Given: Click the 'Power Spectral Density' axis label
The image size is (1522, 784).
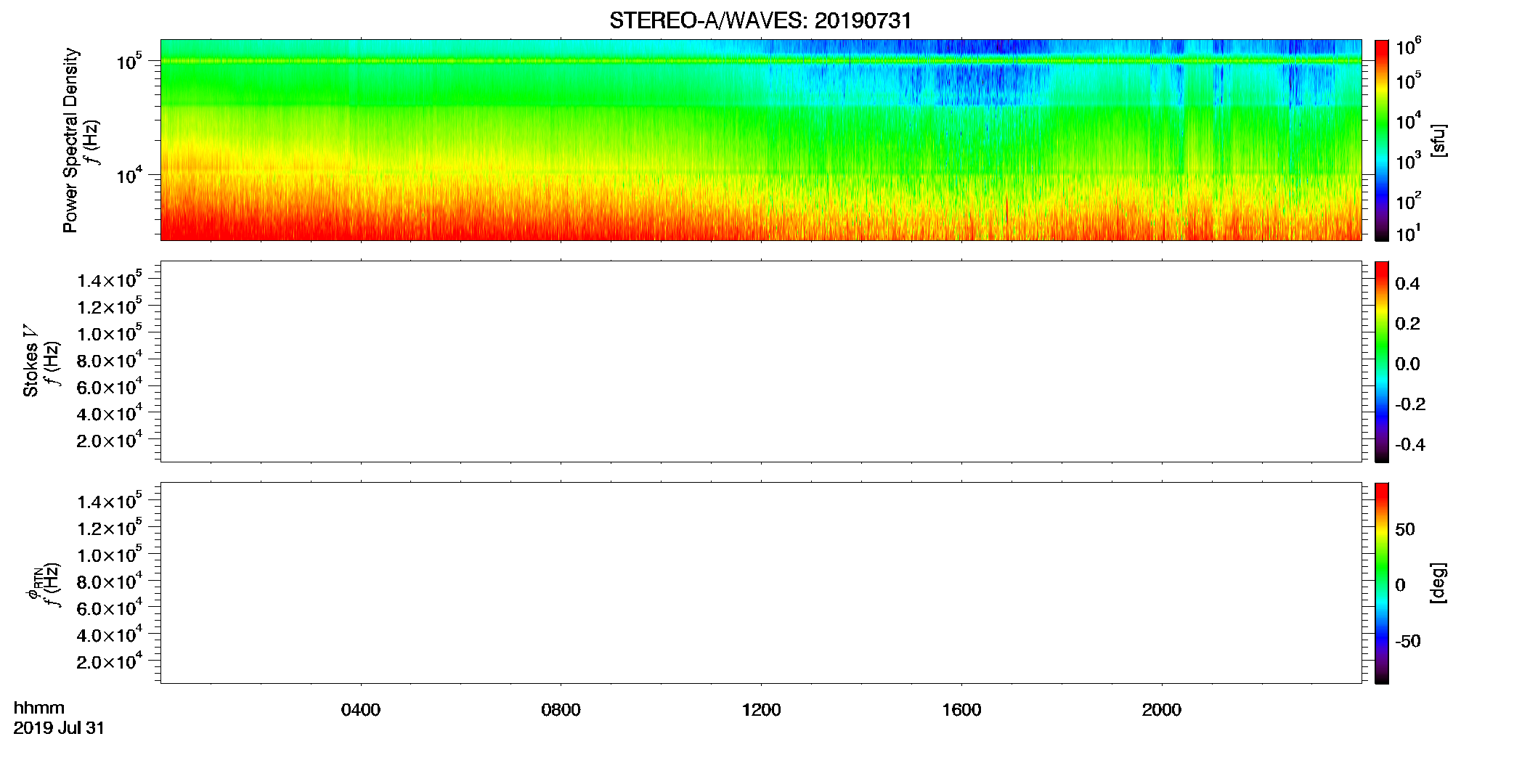Looking at the screenshot, I should click(70, 140).
